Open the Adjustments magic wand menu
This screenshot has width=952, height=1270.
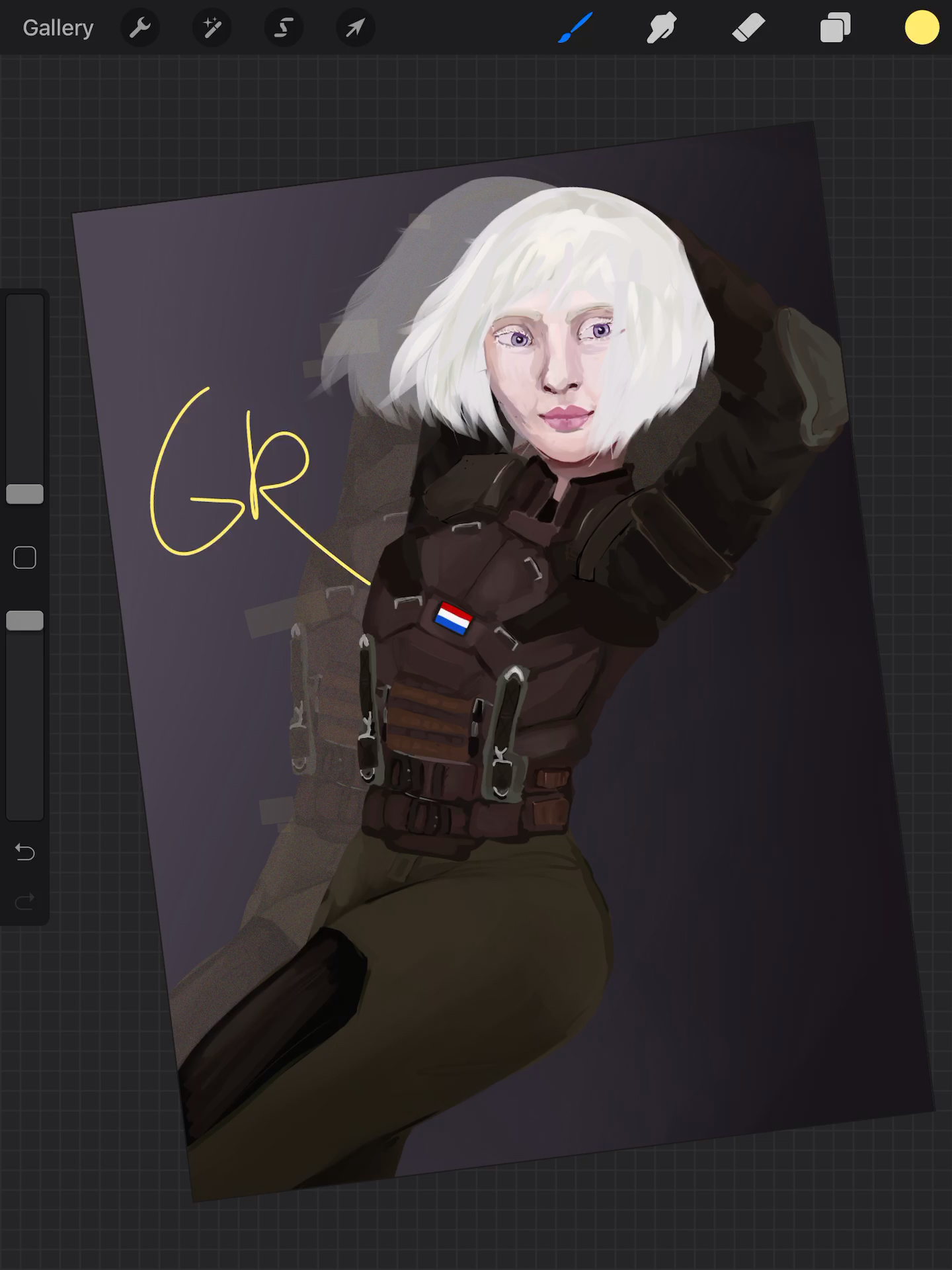(212, 28)
